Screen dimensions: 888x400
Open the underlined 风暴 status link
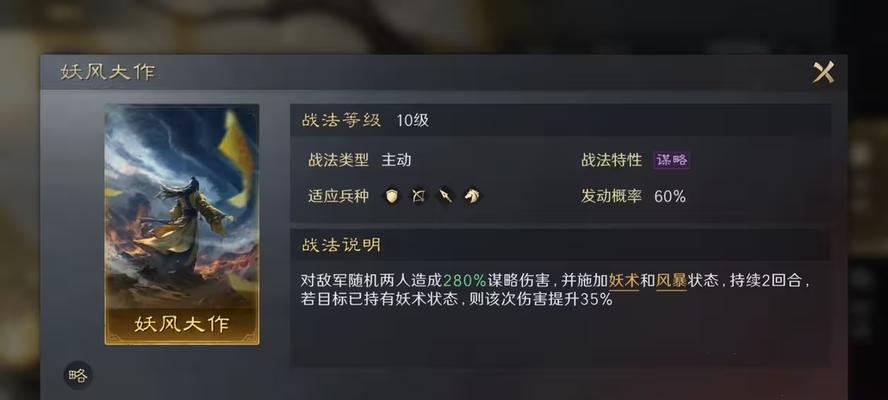[x=671, y=280]
